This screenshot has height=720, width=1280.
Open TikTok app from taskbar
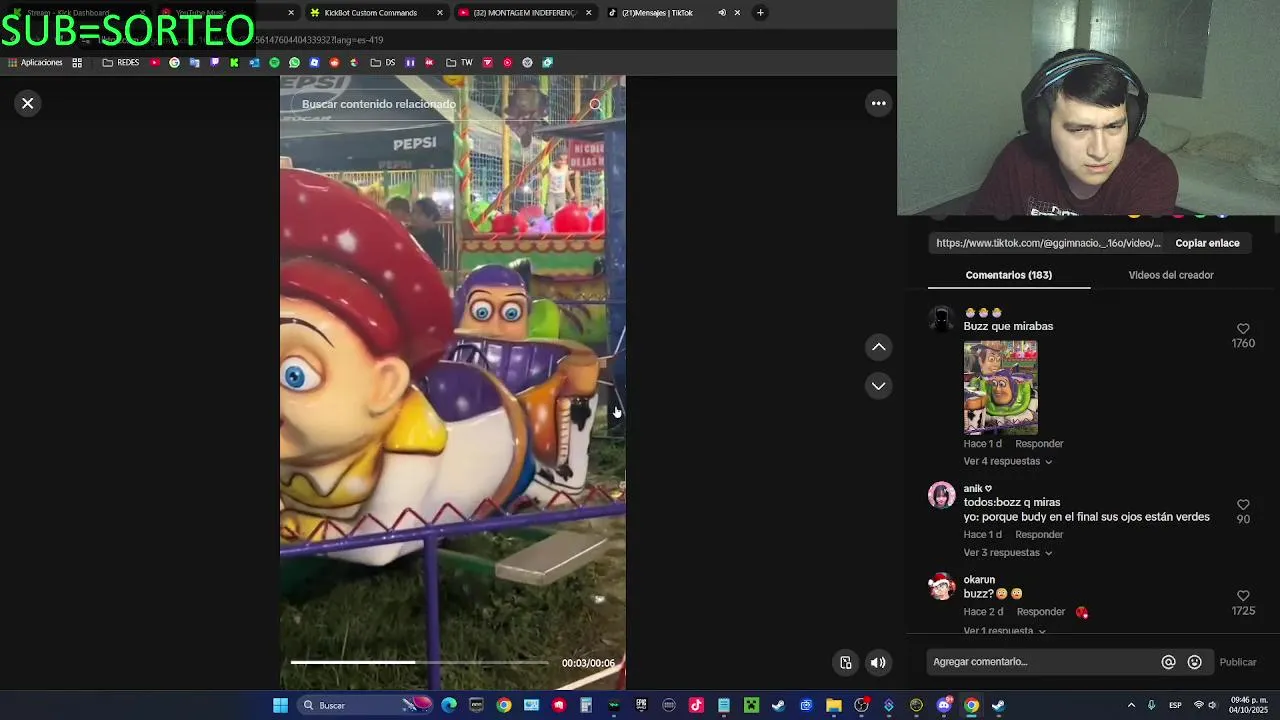pyautogui.click(x=696, y=705)
